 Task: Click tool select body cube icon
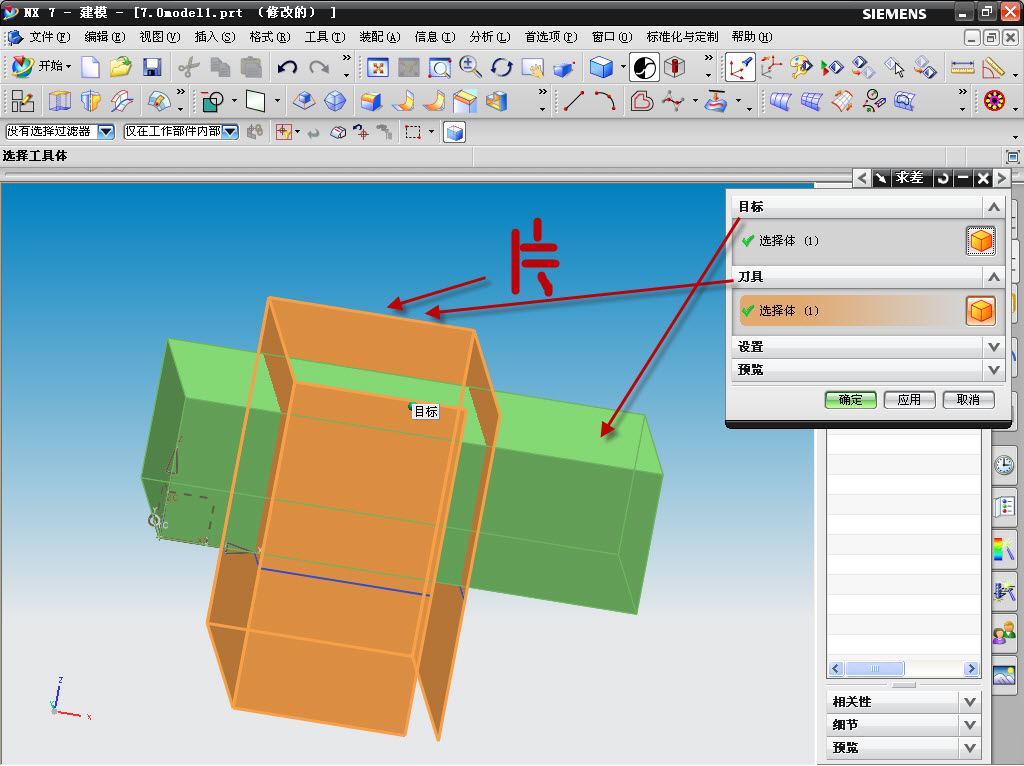click(x=981, y=311)
